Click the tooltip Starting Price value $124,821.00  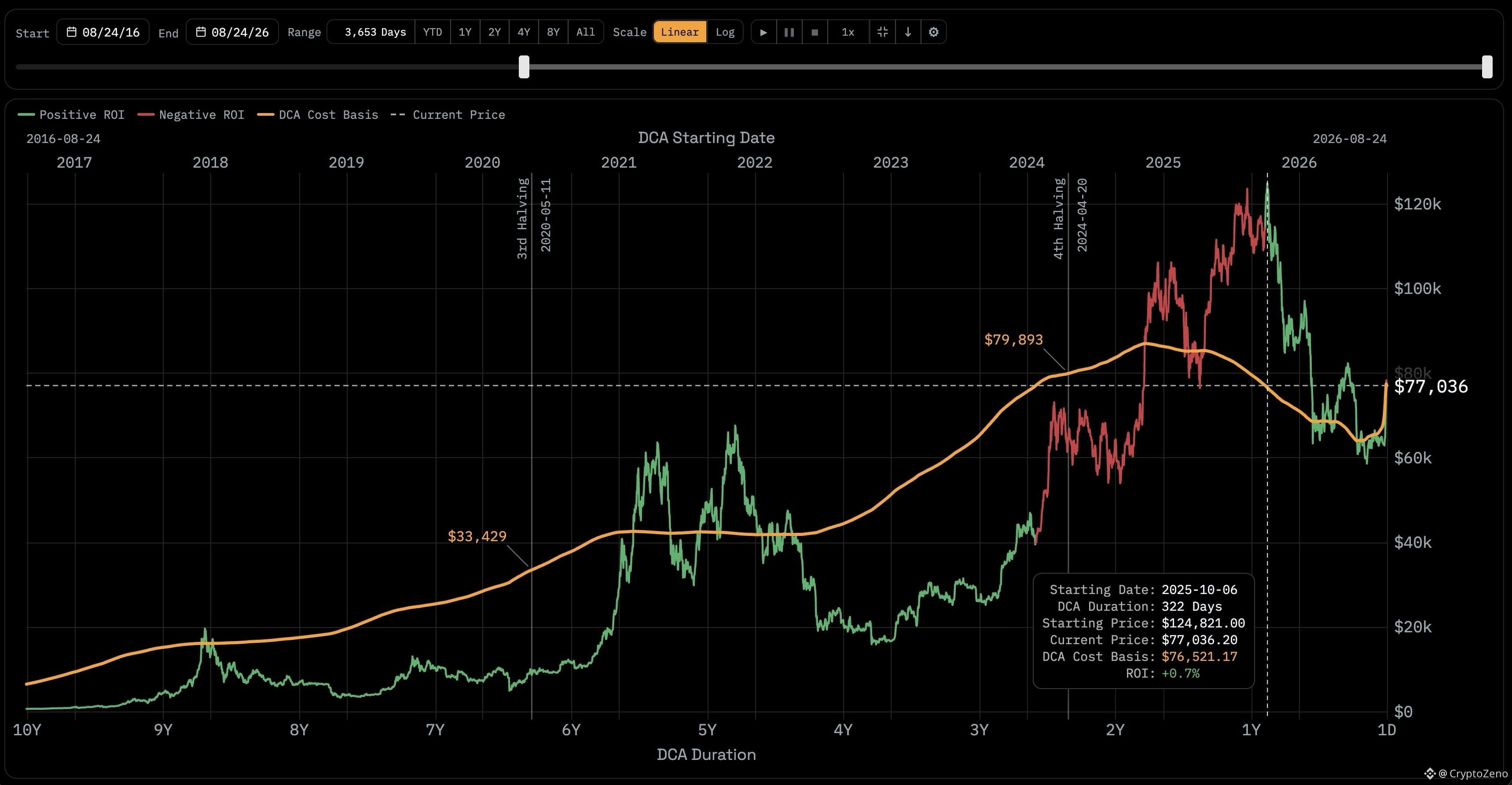1203,623
